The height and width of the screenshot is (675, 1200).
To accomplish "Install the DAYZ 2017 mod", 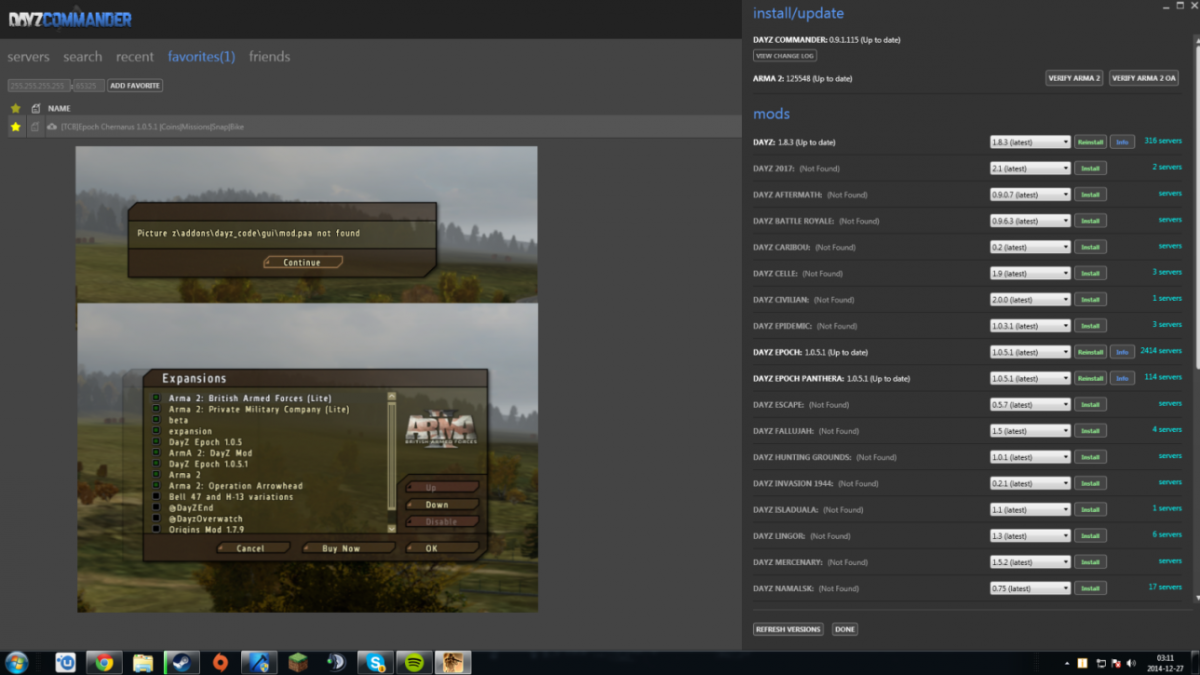I will click(x=1090, y=168).
